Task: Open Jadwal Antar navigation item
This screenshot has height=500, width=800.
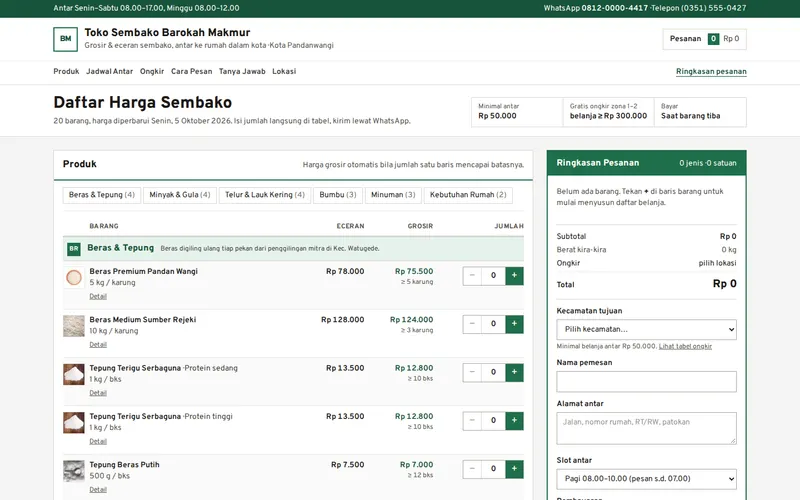Action: [x=109, y=71]
